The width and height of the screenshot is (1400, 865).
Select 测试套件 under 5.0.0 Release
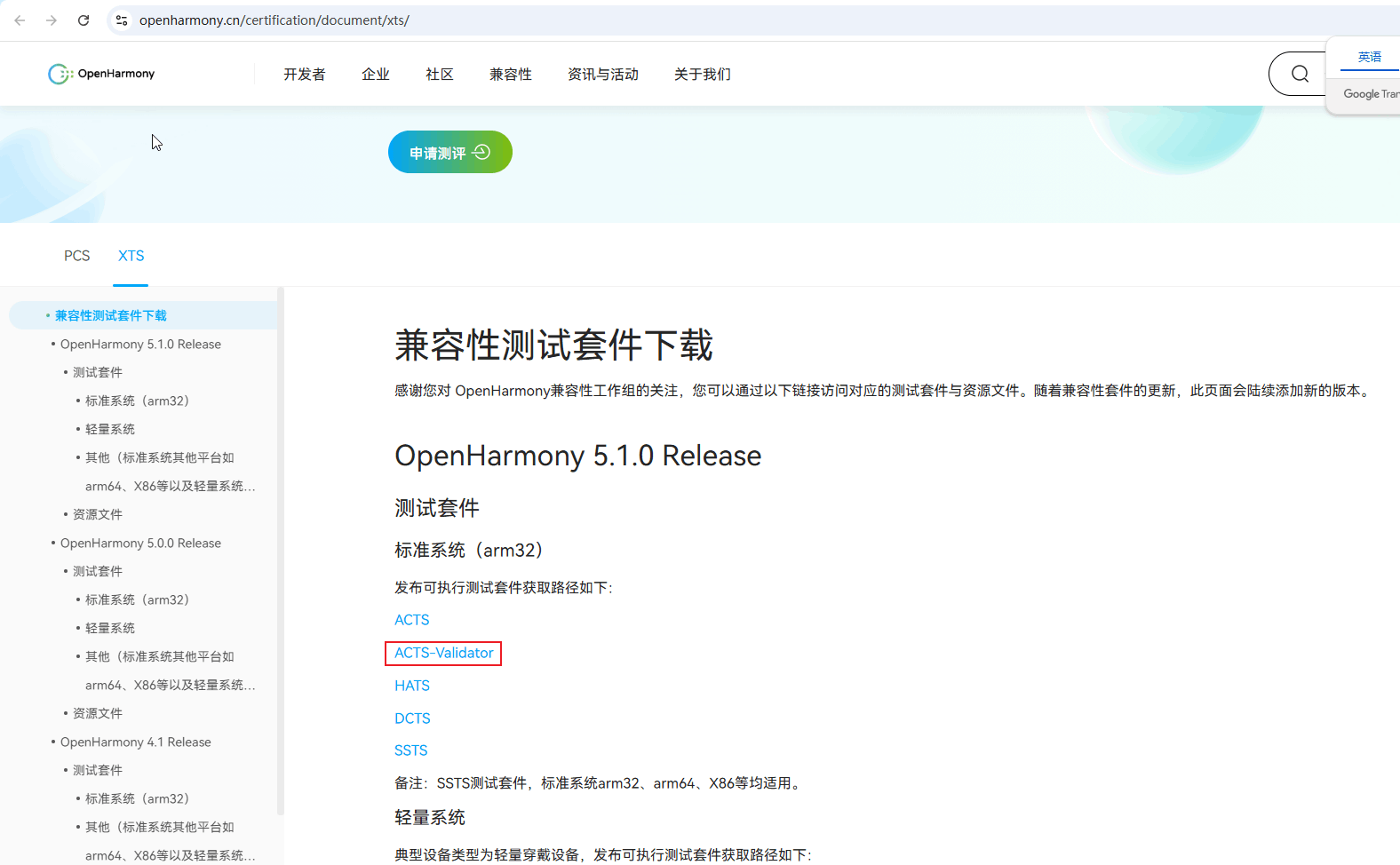(x=98, y=571)
